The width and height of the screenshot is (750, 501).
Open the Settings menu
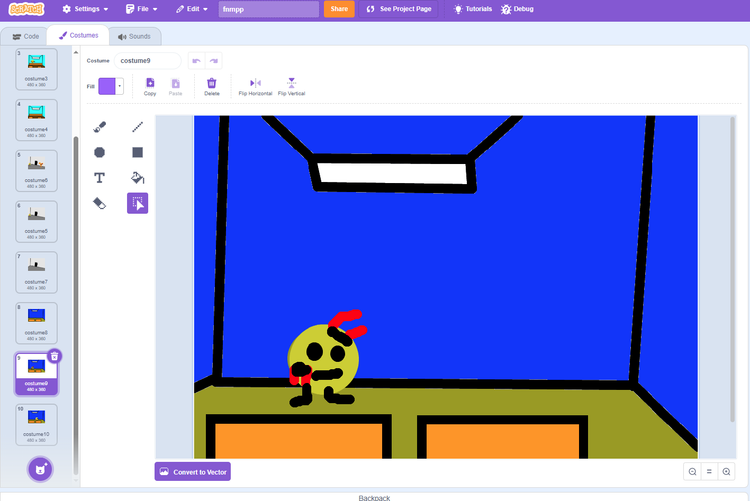point(85,9)
